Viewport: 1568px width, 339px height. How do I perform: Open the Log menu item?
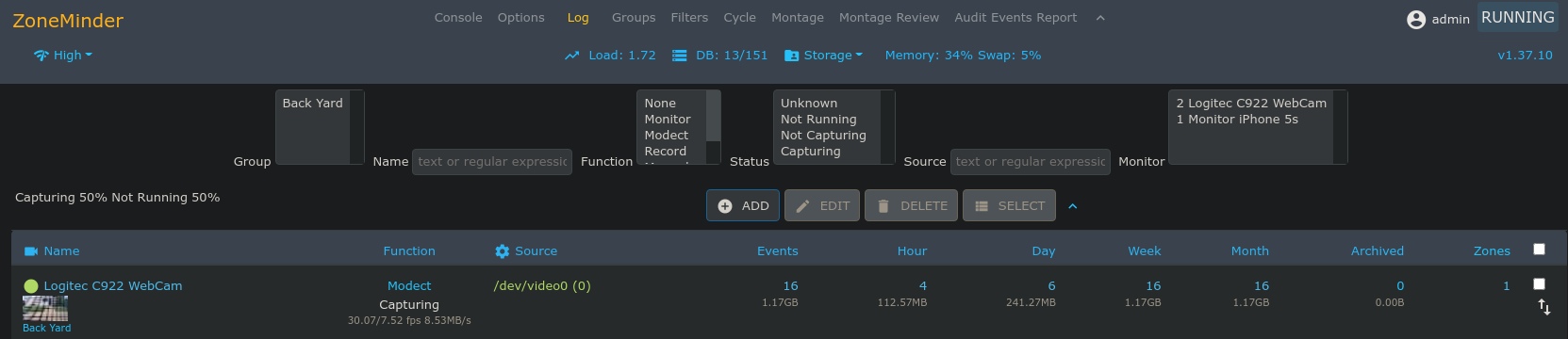pyautogui.click(x=578, y=18)
